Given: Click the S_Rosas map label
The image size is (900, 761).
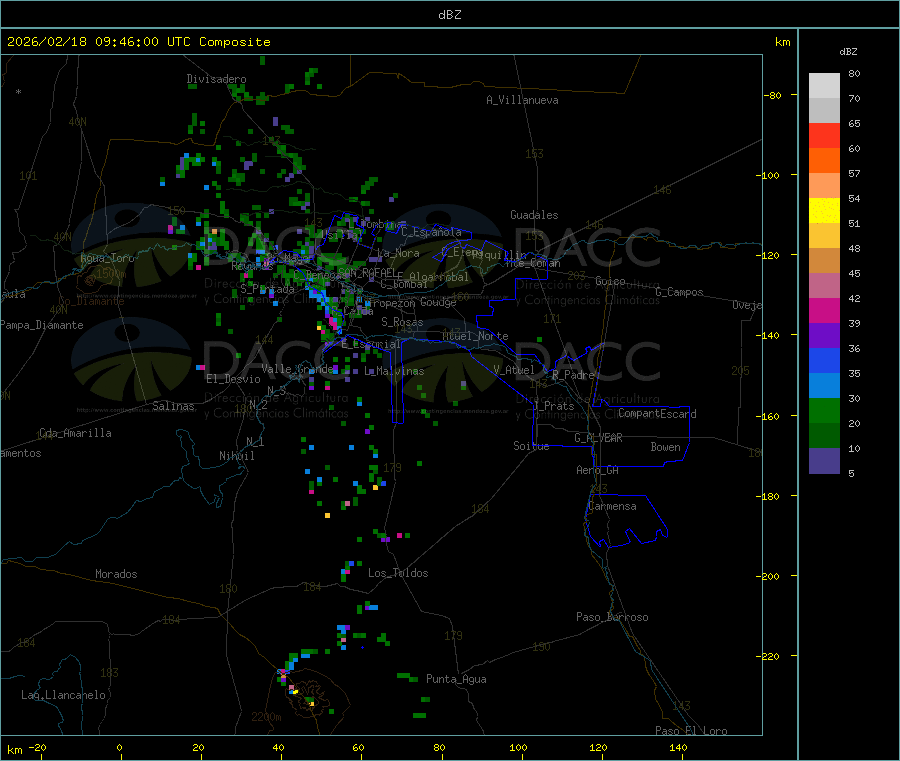Looking at the screenshot, I should 402,322.
